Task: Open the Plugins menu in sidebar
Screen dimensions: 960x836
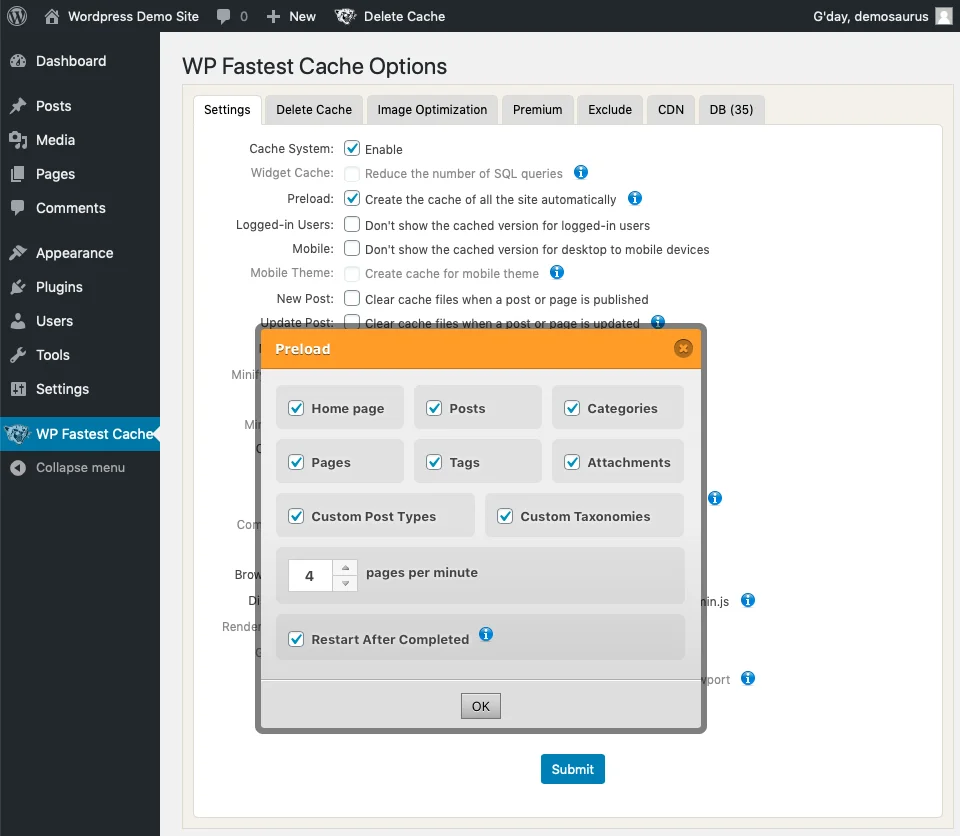Action: (59, 287)
